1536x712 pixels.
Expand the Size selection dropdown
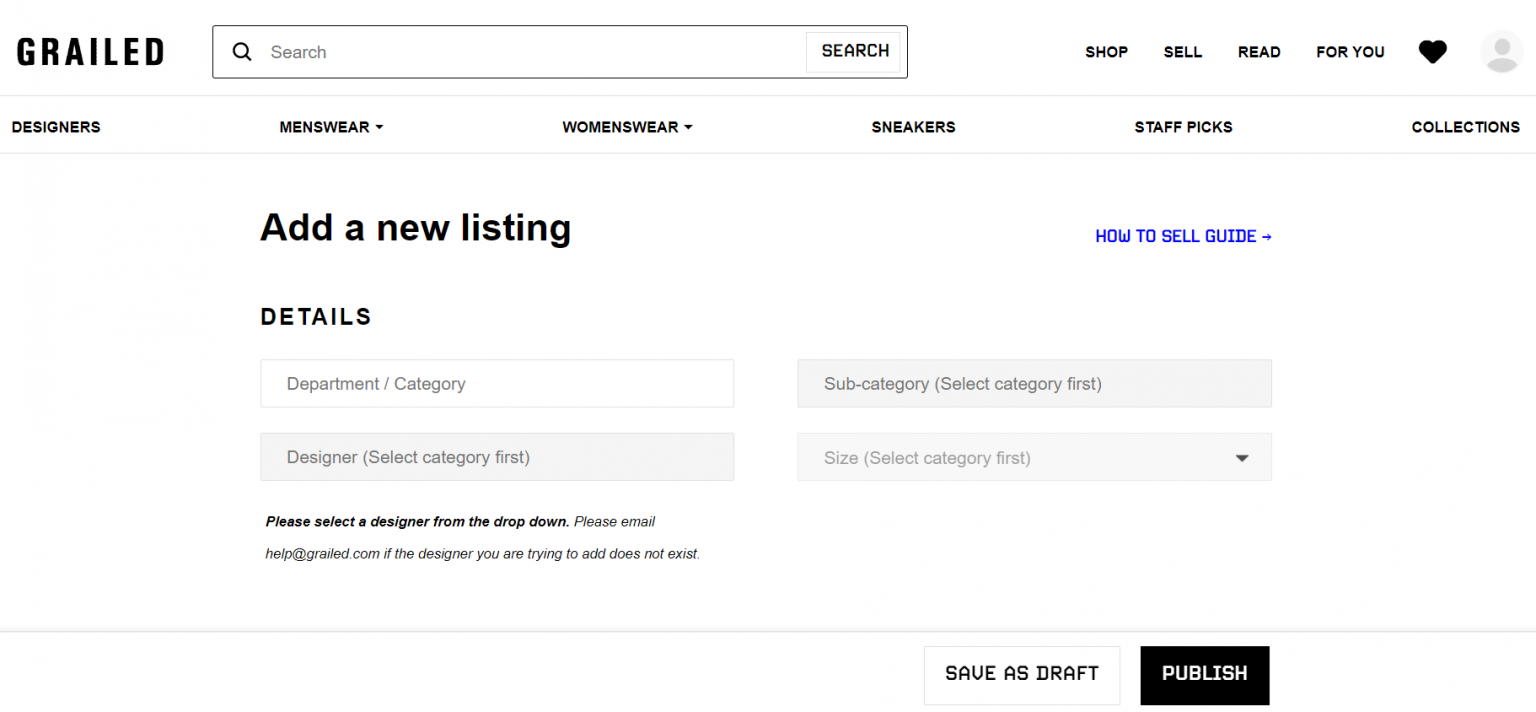1034,457
